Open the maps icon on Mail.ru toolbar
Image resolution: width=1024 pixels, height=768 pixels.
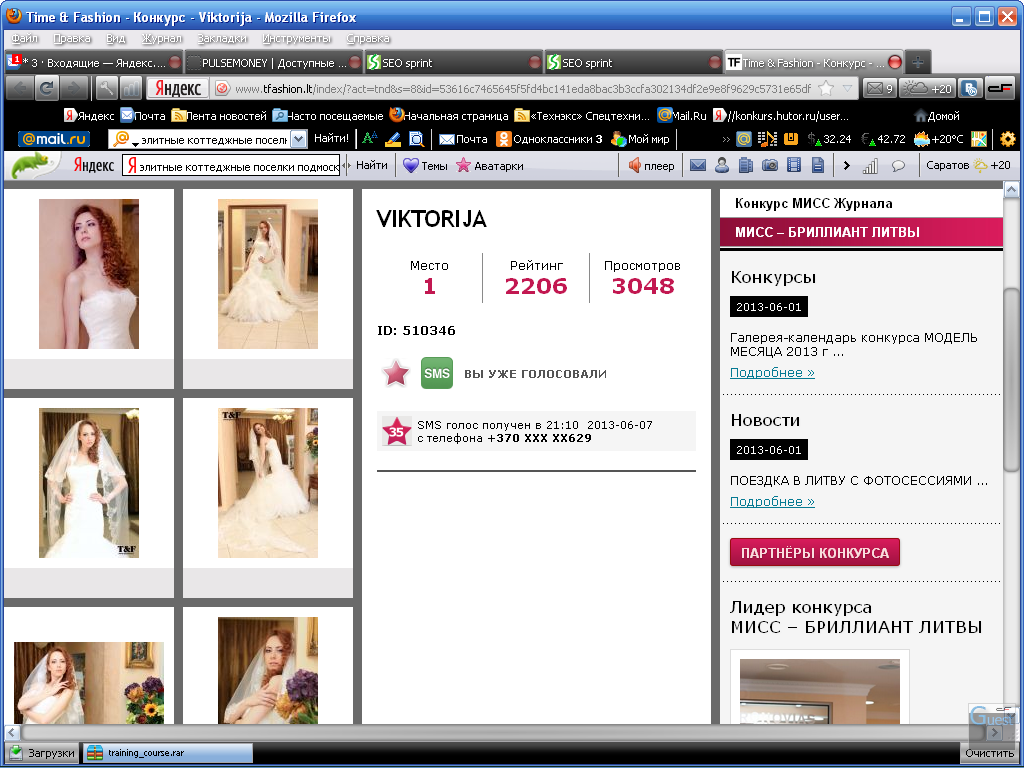click(x=979, y=138)
